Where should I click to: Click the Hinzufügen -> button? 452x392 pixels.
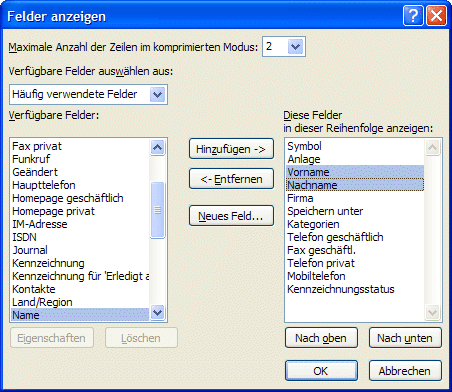pos(231,149)
